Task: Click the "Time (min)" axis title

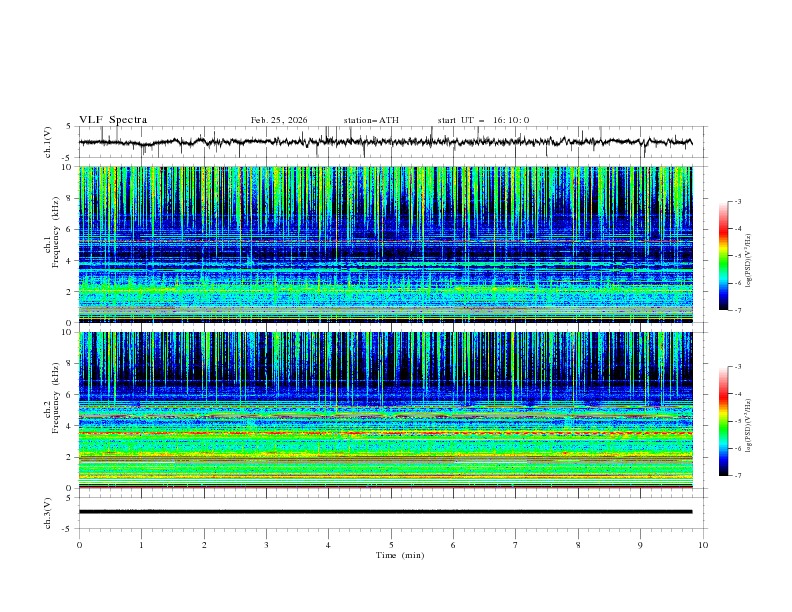Action: pos(400,555)
